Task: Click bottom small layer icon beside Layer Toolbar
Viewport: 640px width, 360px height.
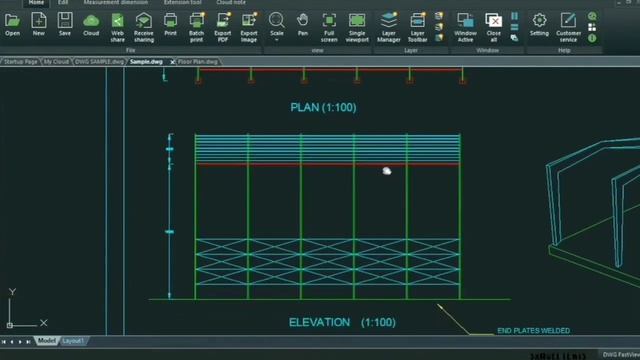Action: 439,38
